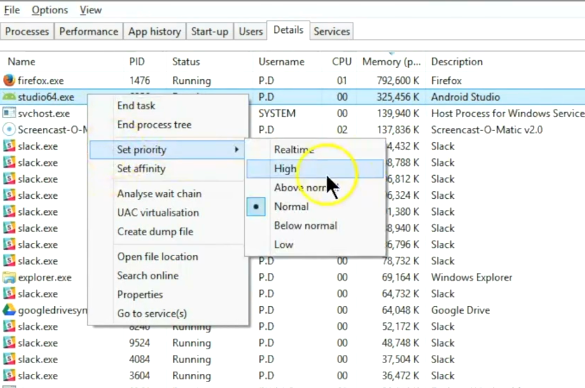
Task: Click the svchost.exe process icon
Action: coord(9,113)
